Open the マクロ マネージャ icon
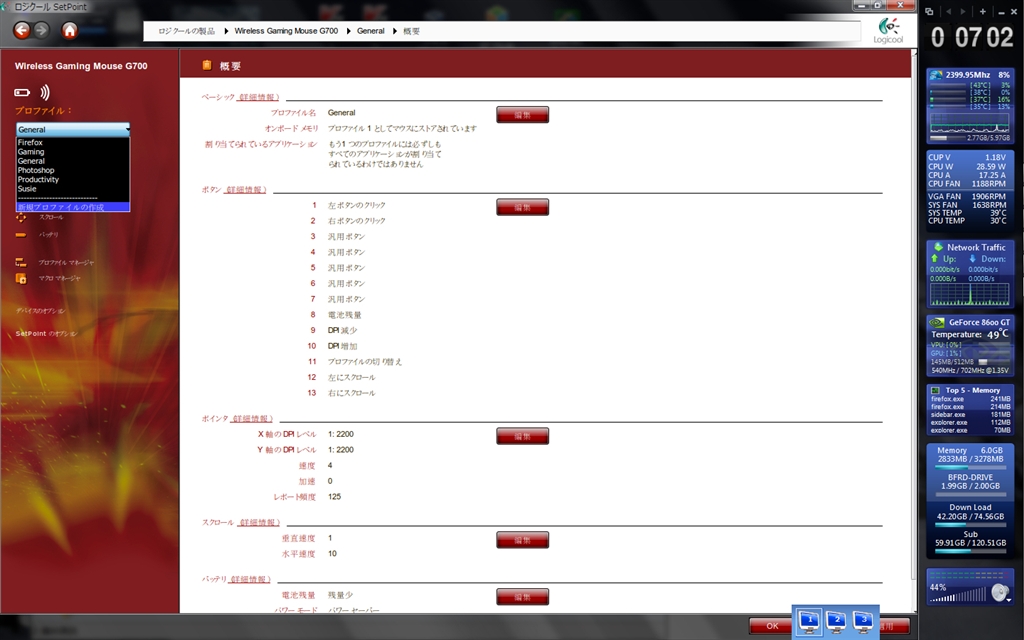 21,278
